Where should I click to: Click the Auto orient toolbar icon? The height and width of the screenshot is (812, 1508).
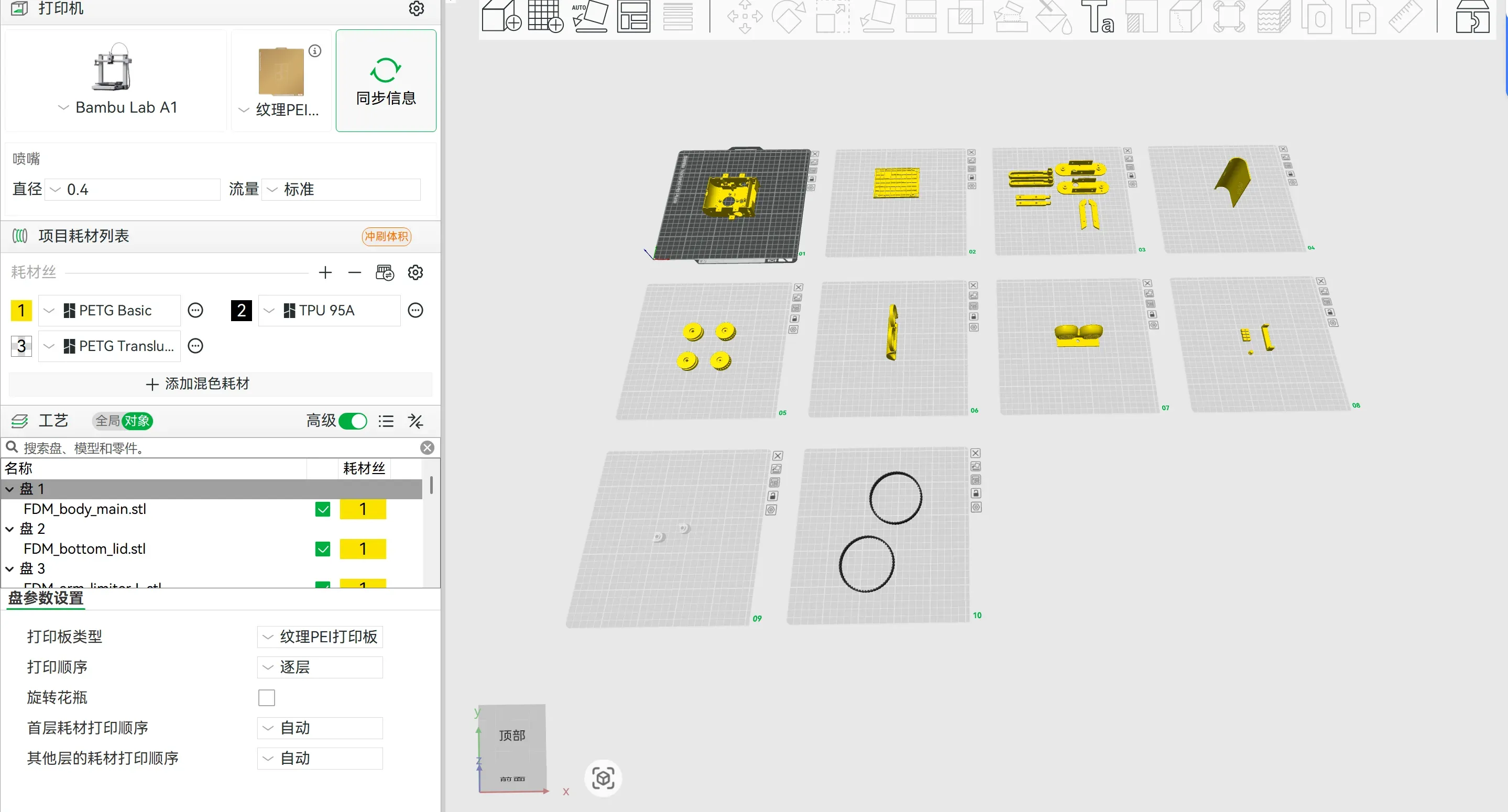coord(589,16)
